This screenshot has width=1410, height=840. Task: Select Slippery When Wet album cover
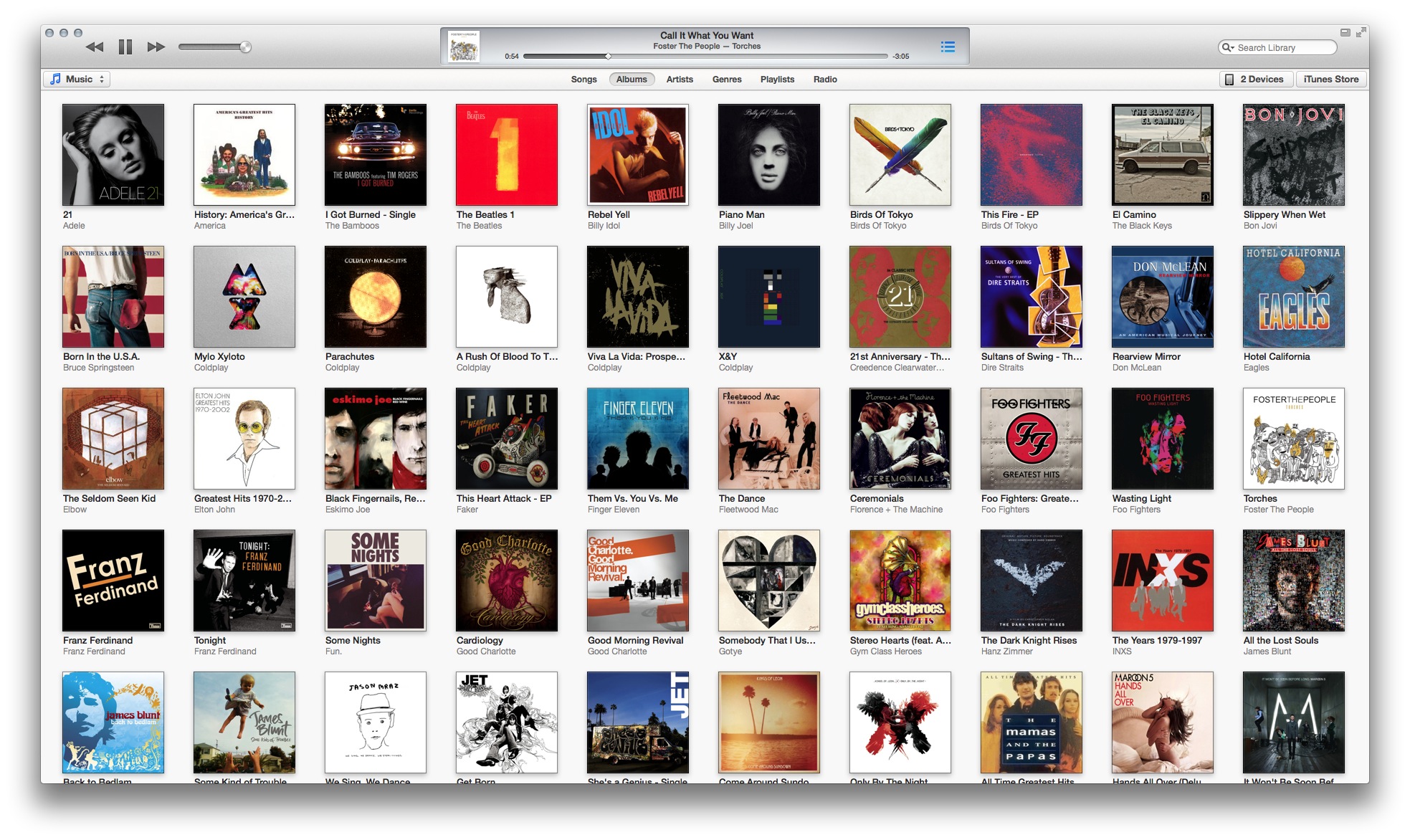point(1294,155)
